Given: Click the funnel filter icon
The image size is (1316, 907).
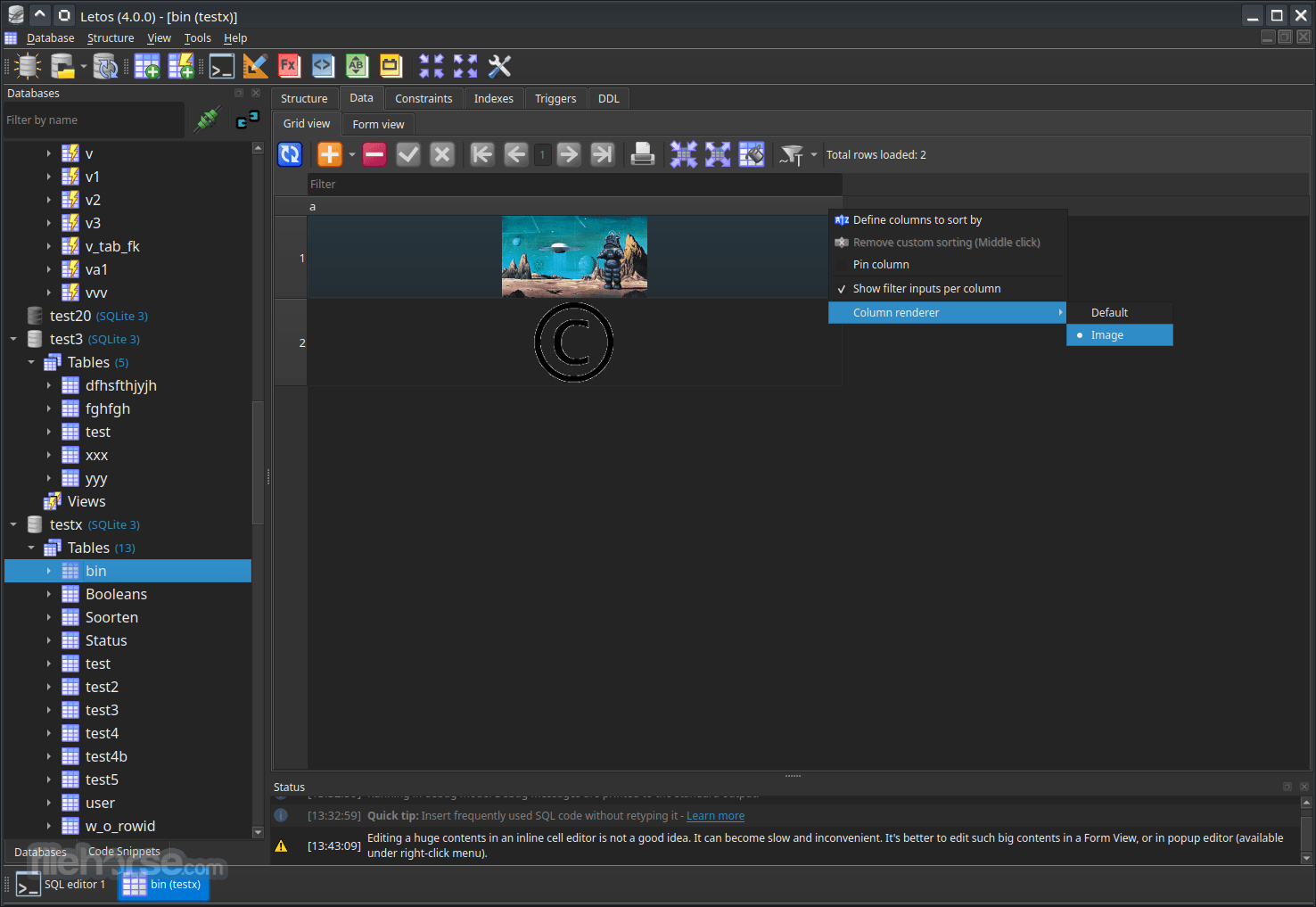Looking at the screenshot, I should (791, 155).
